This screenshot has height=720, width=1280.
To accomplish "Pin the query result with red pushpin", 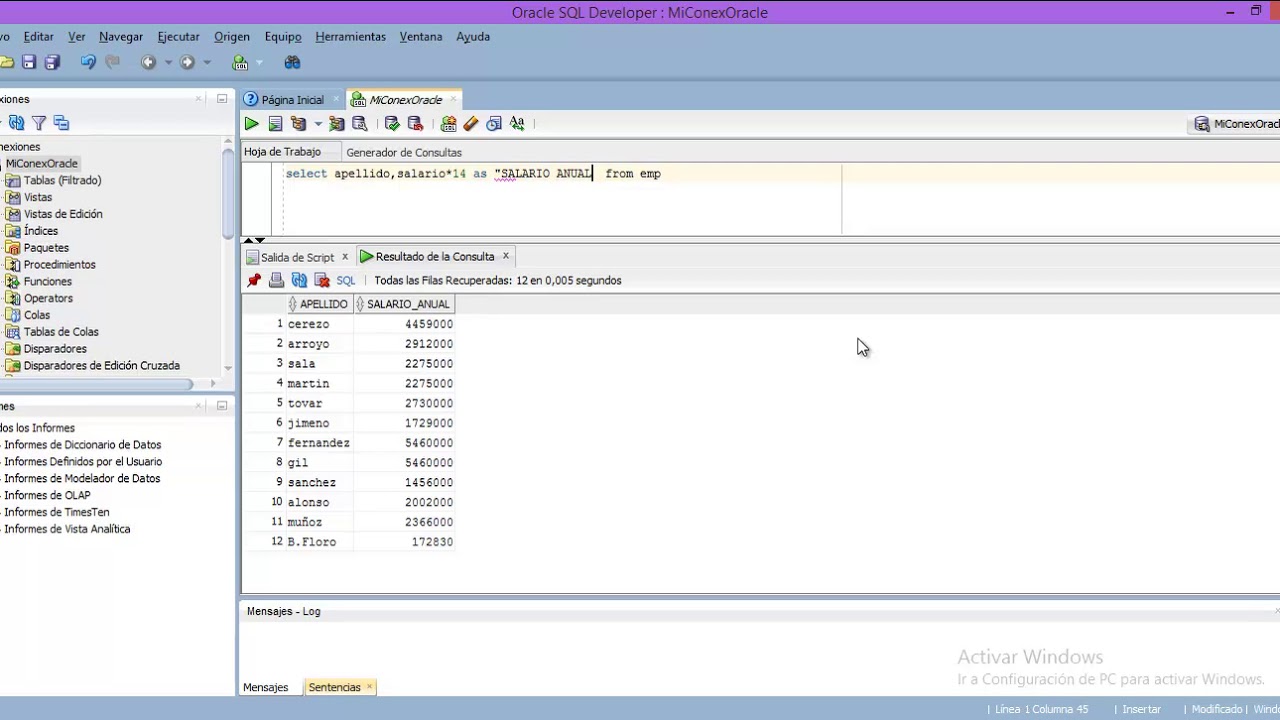I will [x=254, y=281].
